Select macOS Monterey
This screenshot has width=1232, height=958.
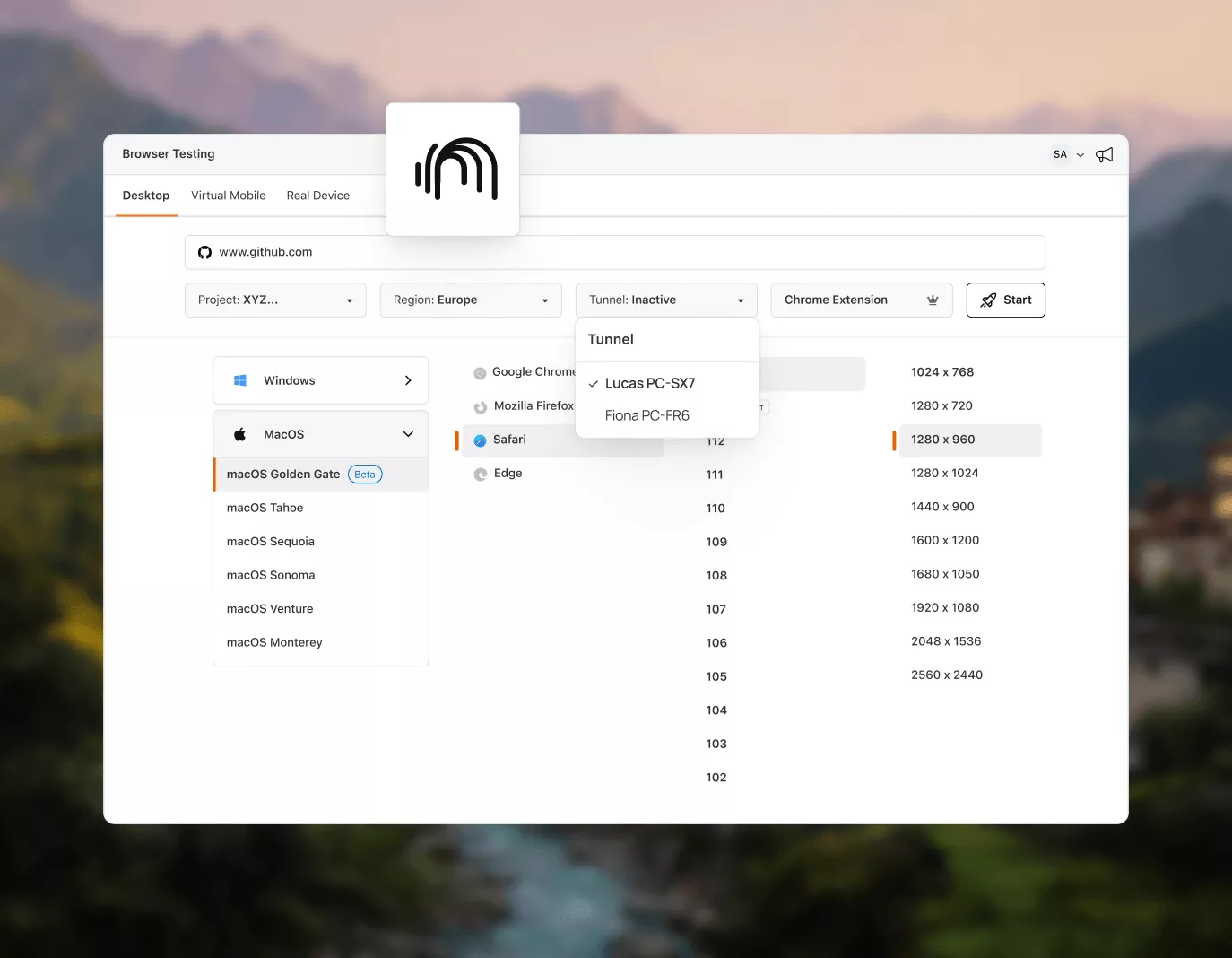(x=274, y=642)
